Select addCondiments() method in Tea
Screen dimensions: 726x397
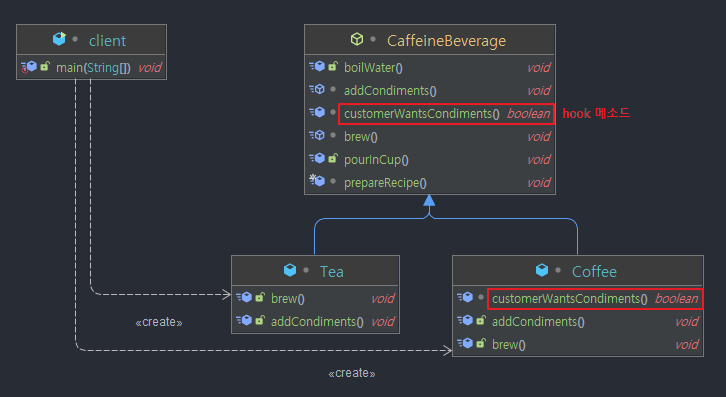coord(317,321)
